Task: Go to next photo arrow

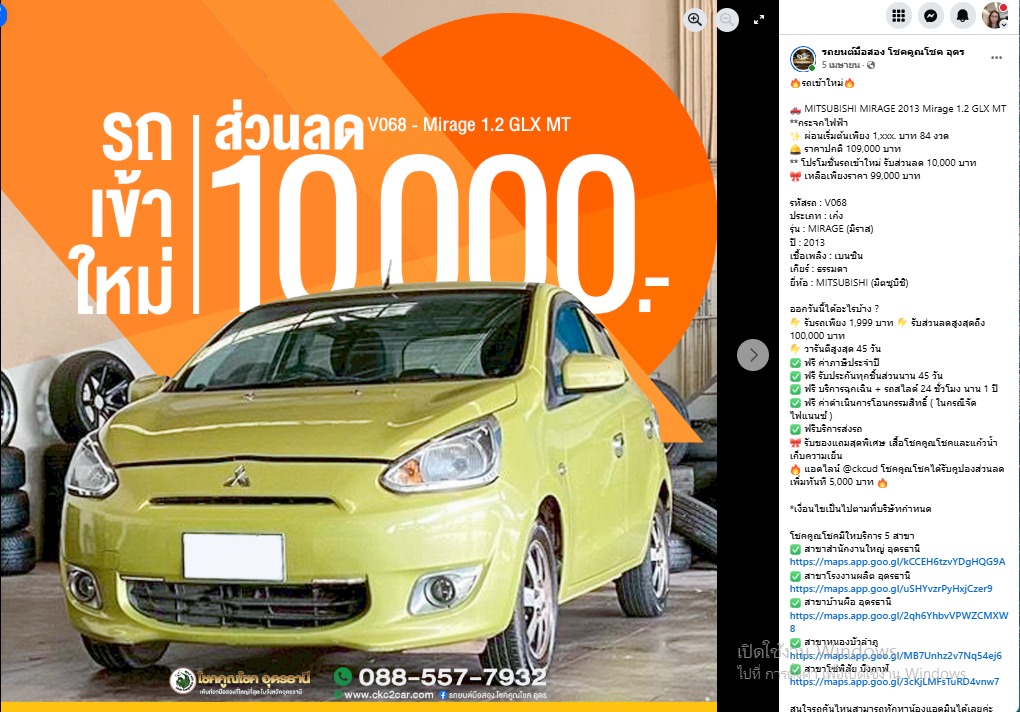Action: click(753, 355)
